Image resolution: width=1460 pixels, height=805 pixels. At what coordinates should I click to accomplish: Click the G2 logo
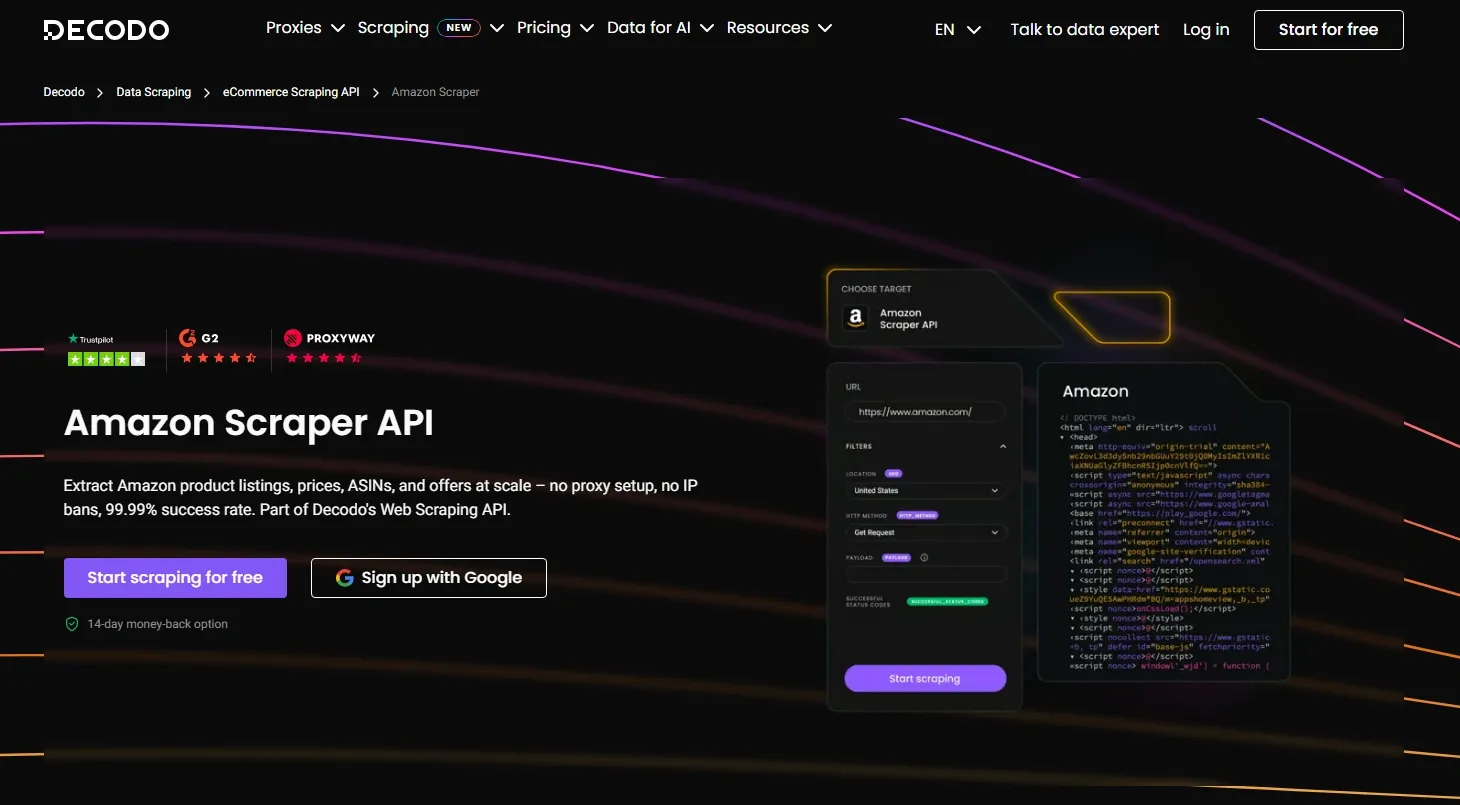198,338
